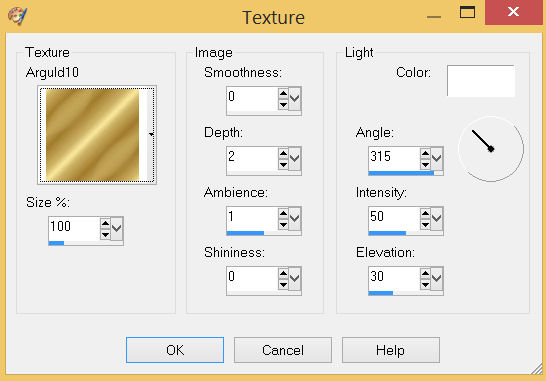546x381 pixels.
Task: Open the Size % dropdown slider
Action: [117, 229]
